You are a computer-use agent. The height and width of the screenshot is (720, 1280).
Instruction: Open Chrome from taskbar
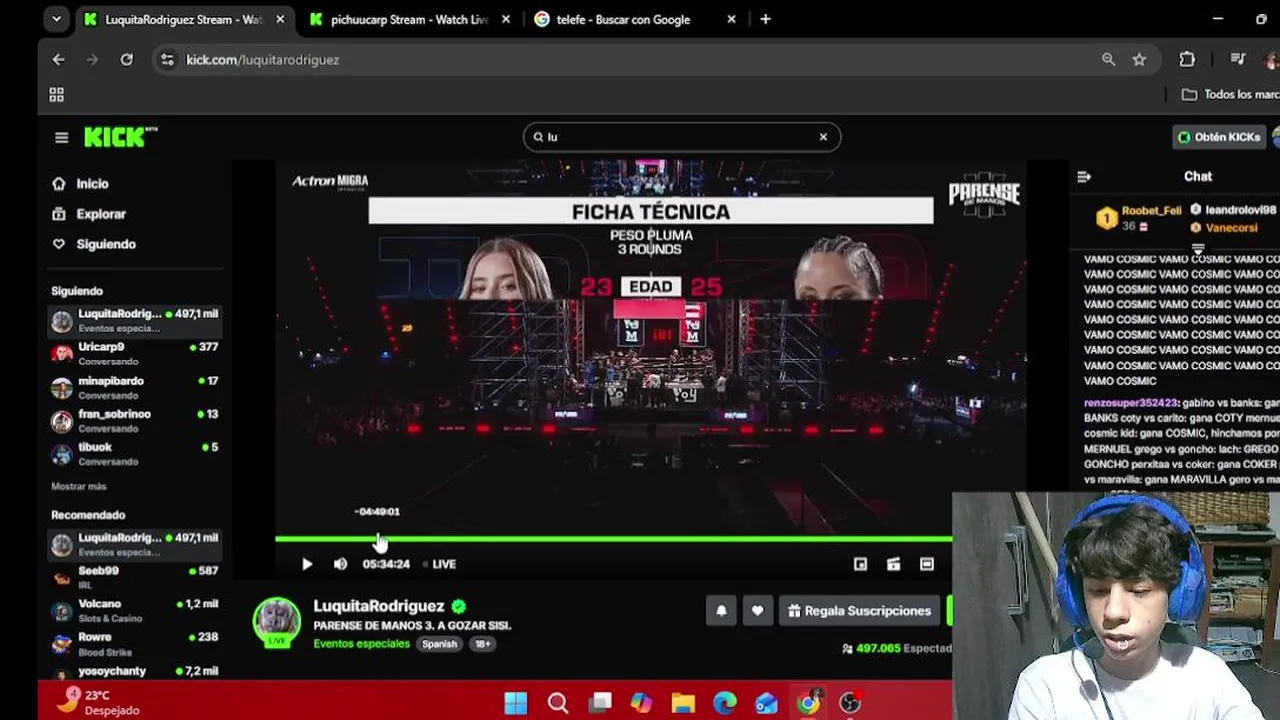pyautogui.click(x=808, y=703)
